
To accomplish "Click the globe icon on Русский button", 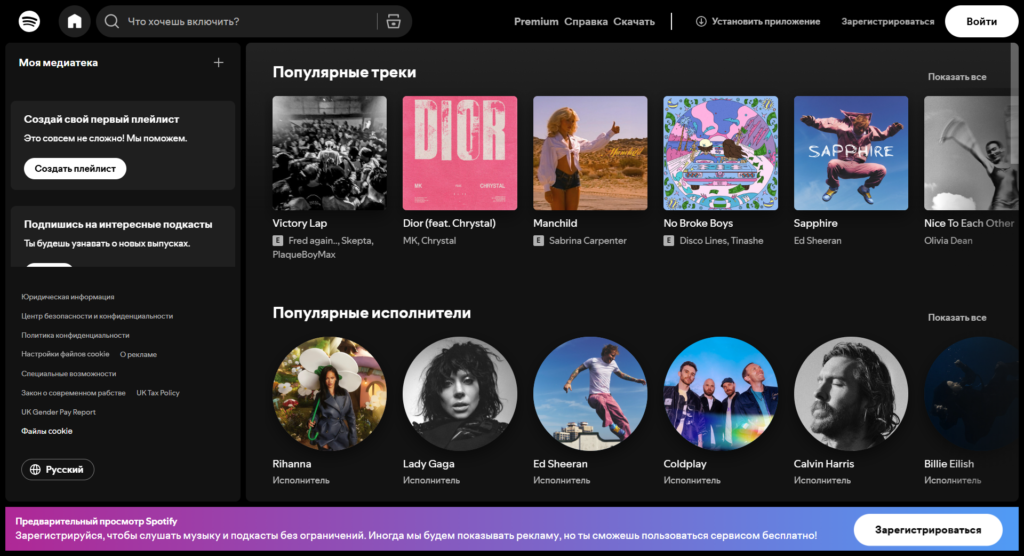I will click(35, 470).
